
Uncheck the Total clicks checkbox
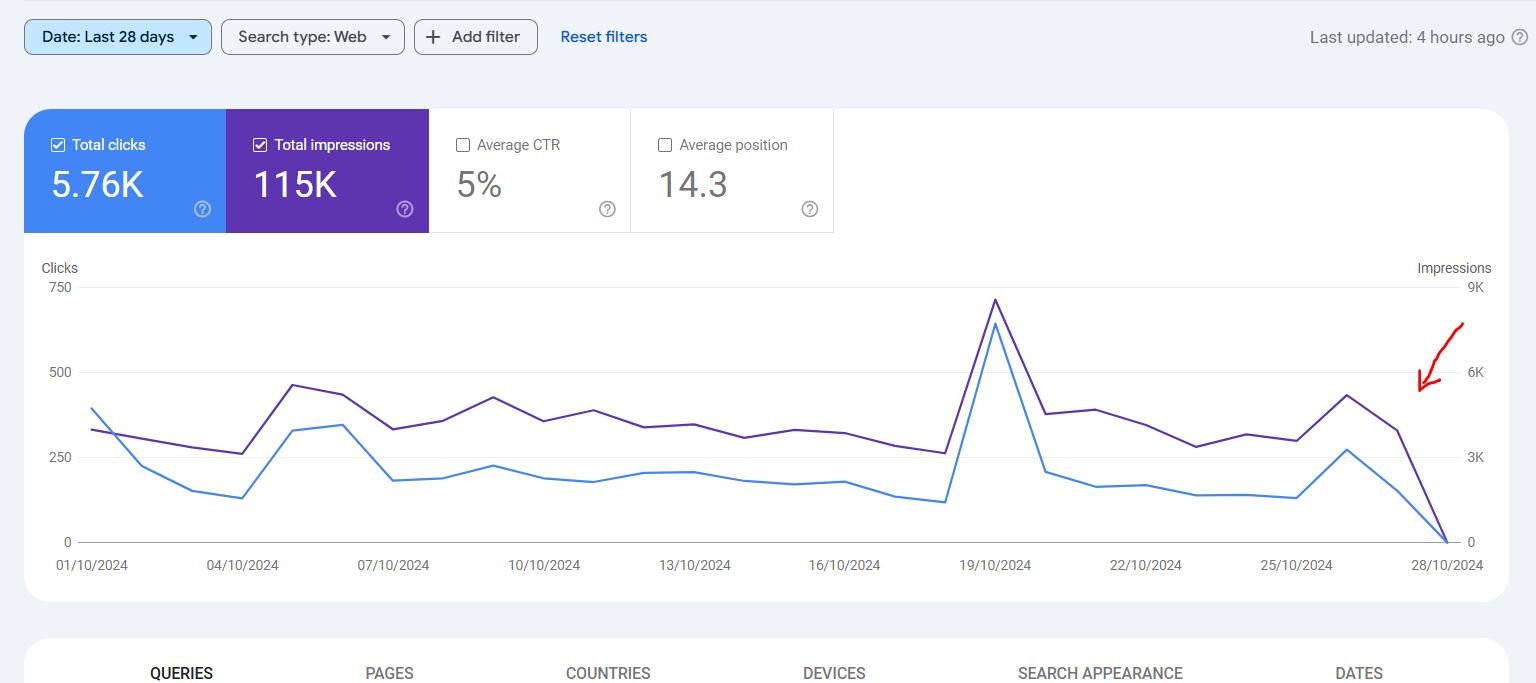tap(58, 145)
